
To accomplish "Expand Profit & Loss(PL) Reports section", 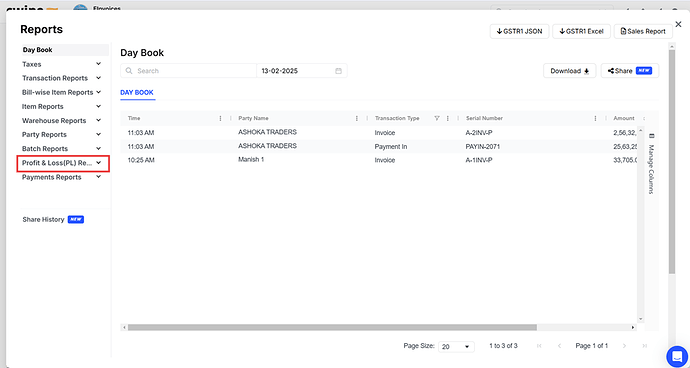I will tap(62, 163).
